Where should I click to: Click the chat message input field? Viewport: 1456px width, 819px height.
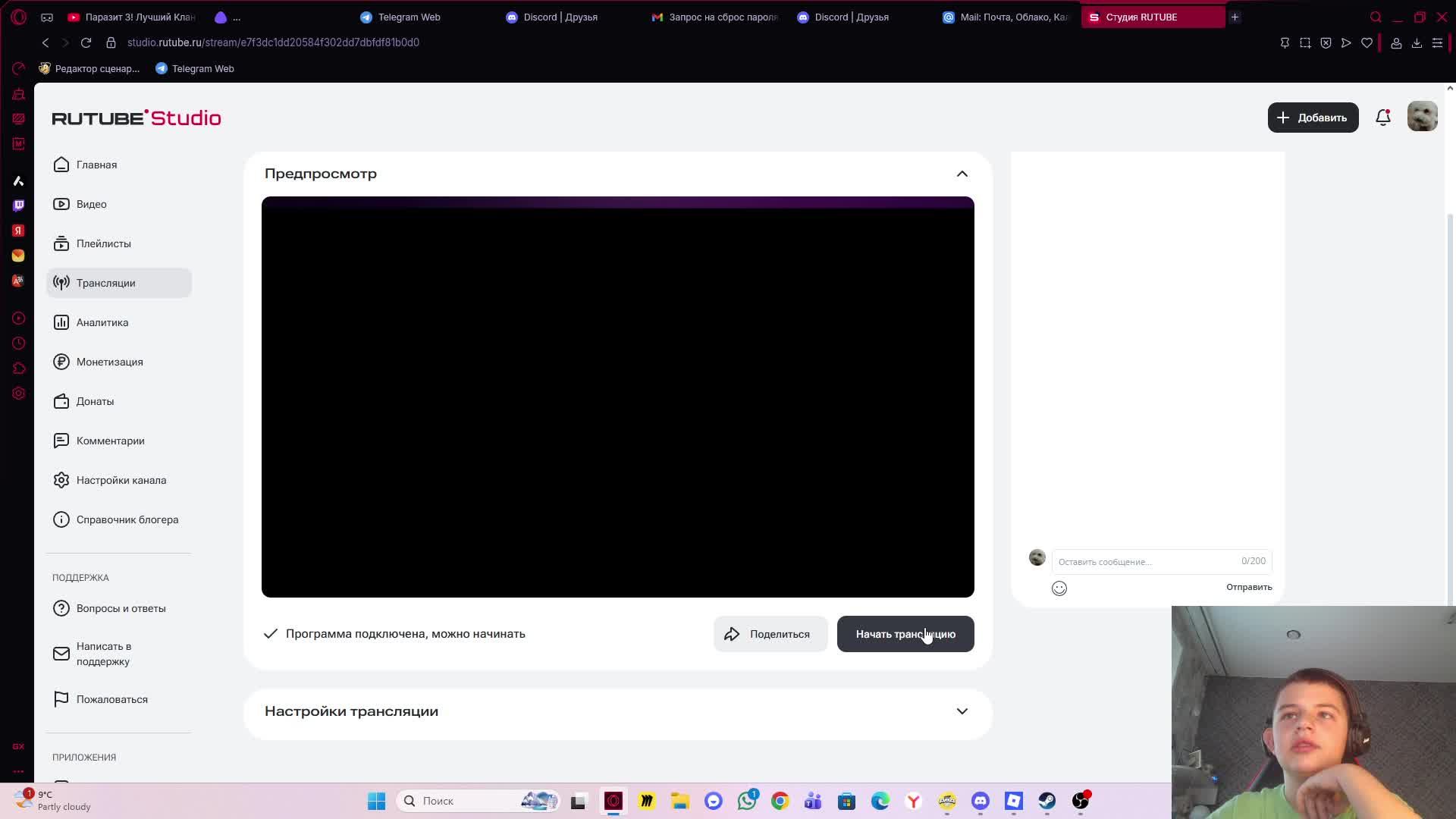click(1161, 561)
